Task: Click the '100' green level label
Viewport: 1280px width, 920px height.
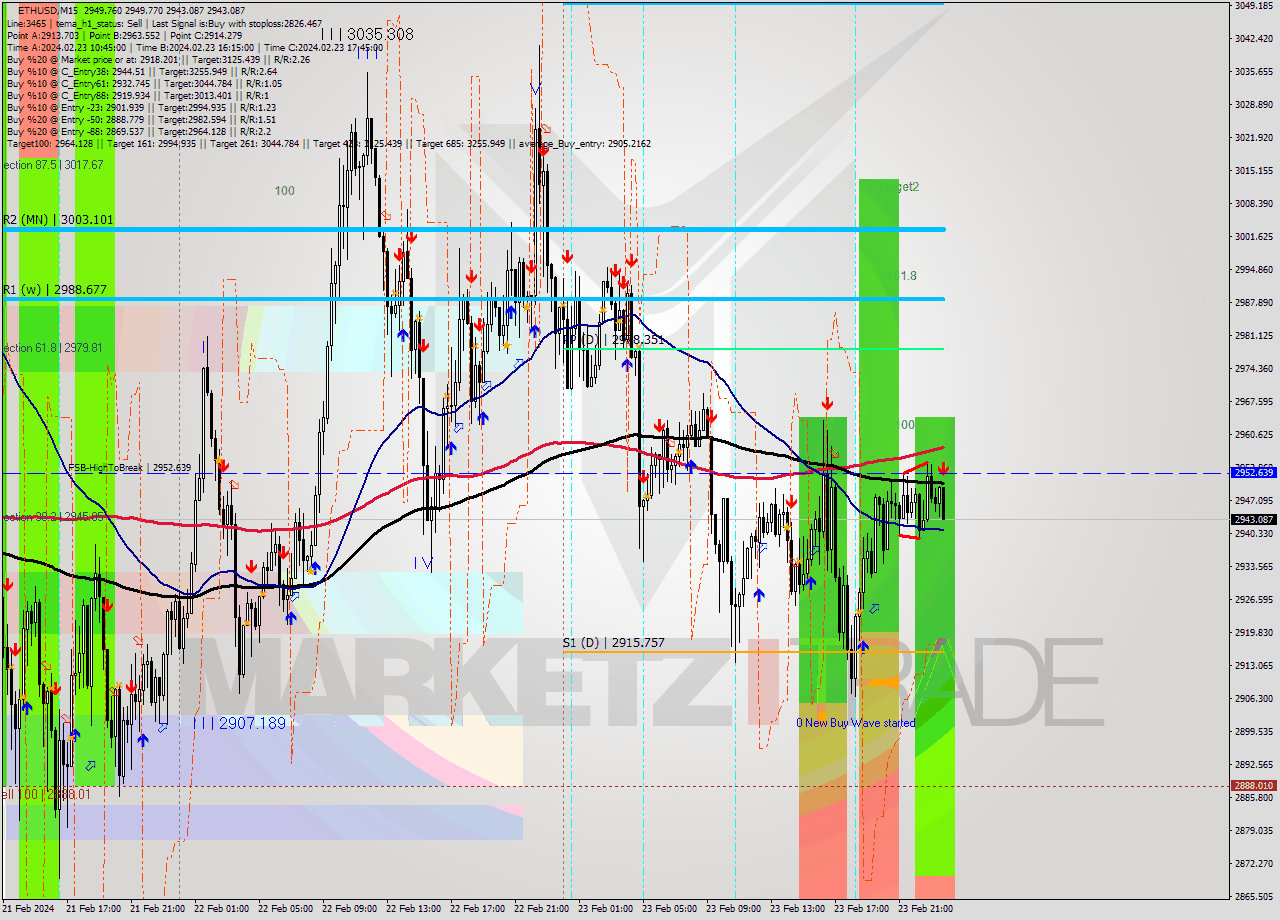Action: point(285,190)
